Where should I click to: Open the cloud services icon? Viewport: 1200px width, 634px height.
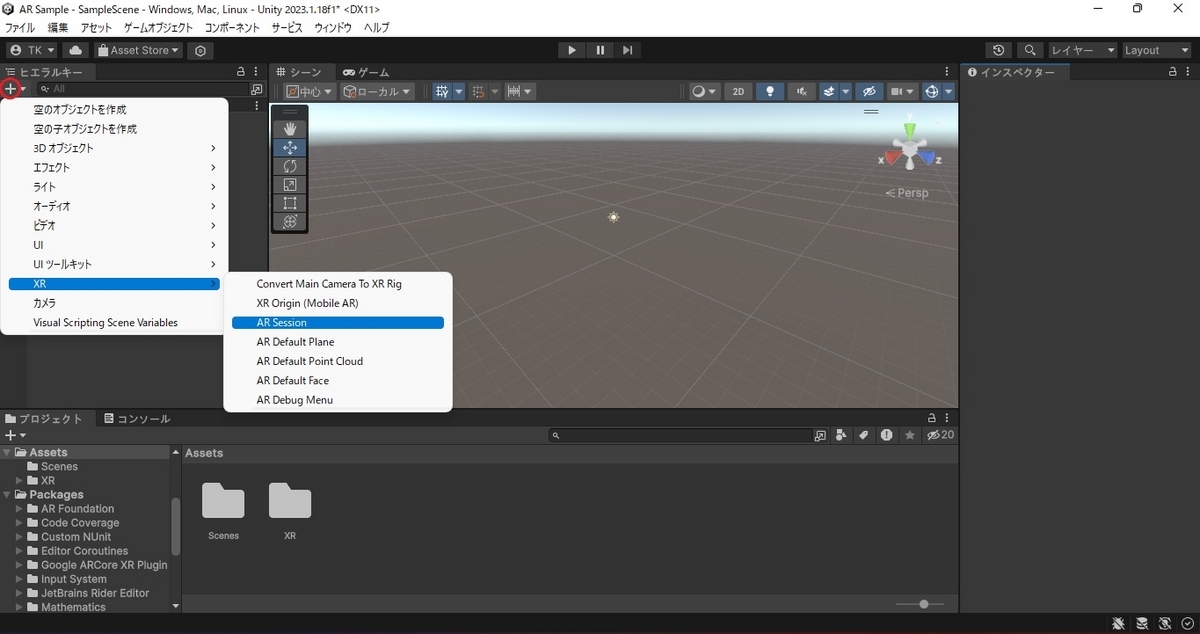[76, 50]
